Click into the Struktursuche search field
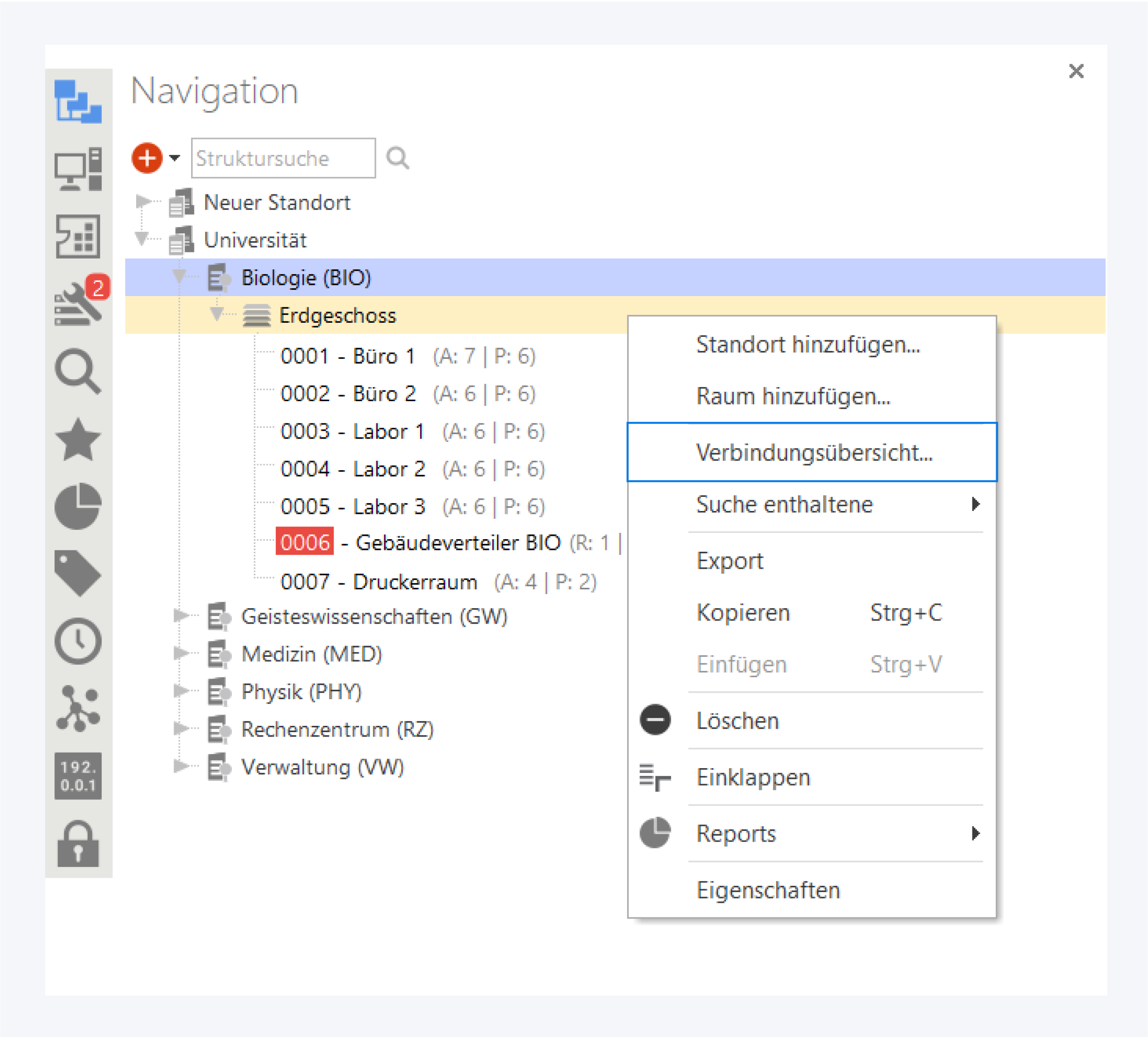Image resolution: width=1148 pixels, height=1037 pixels. click(x=283, y=158)
